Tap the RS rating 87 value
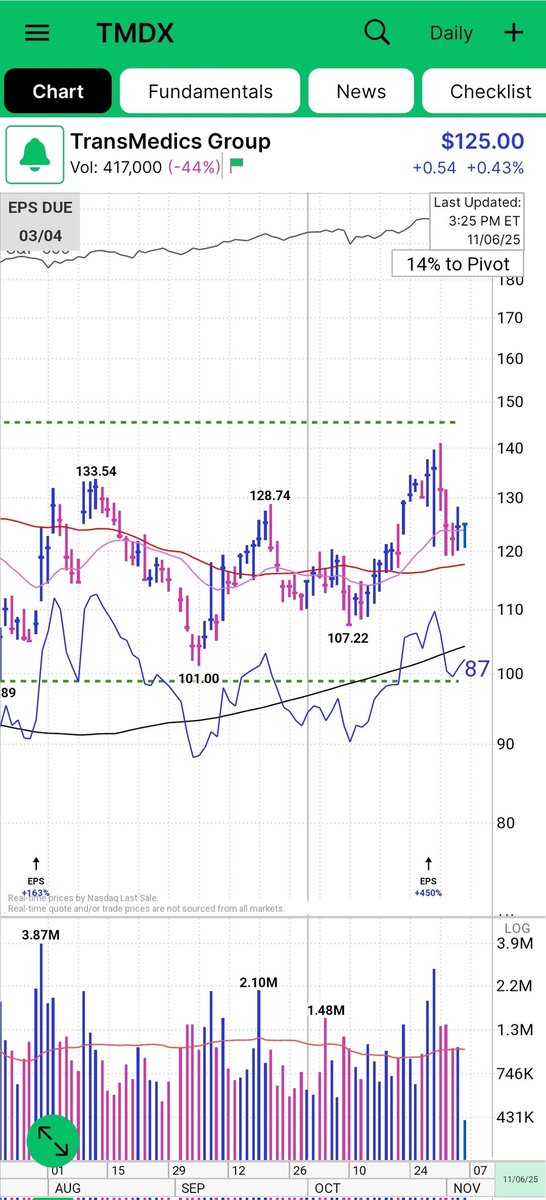Viewport: 546px width, 1200px height. [478, 668]
